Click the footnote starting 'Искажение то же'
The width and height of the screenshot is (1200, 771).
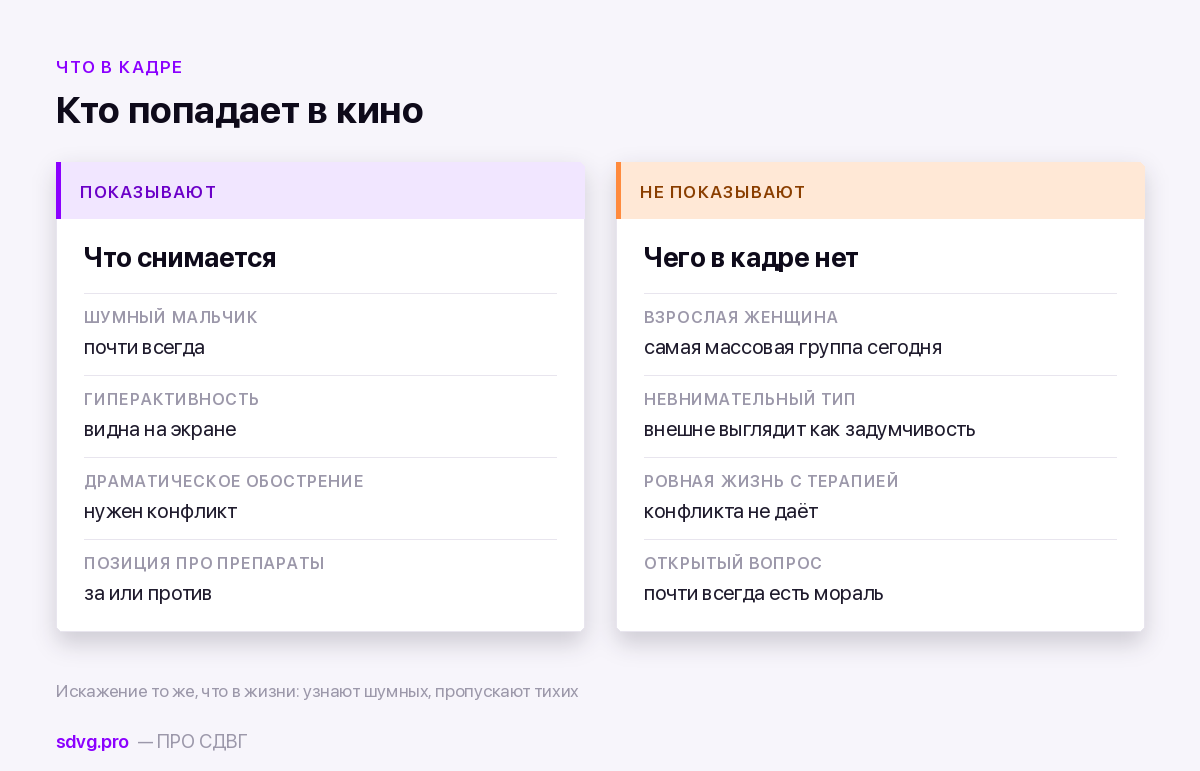pos(317,692)
